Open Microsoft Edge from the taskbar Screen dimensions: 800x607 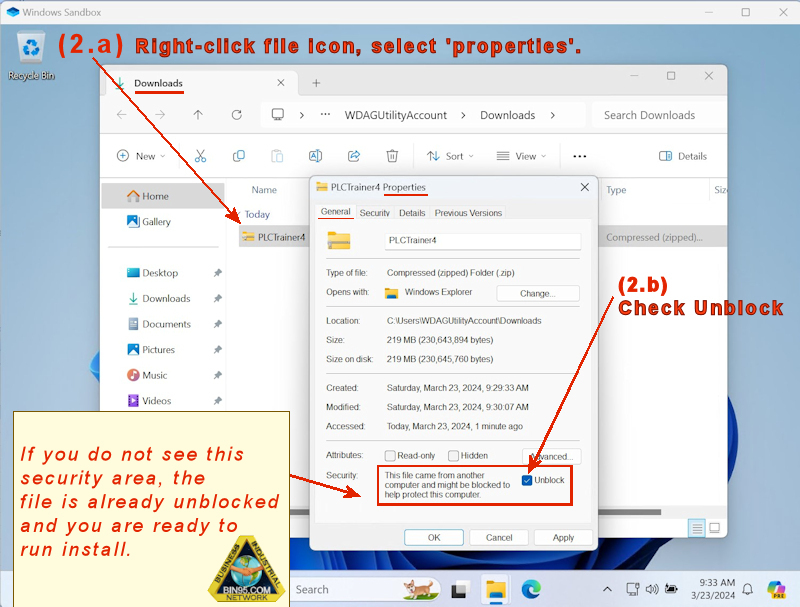click(531, 590)
